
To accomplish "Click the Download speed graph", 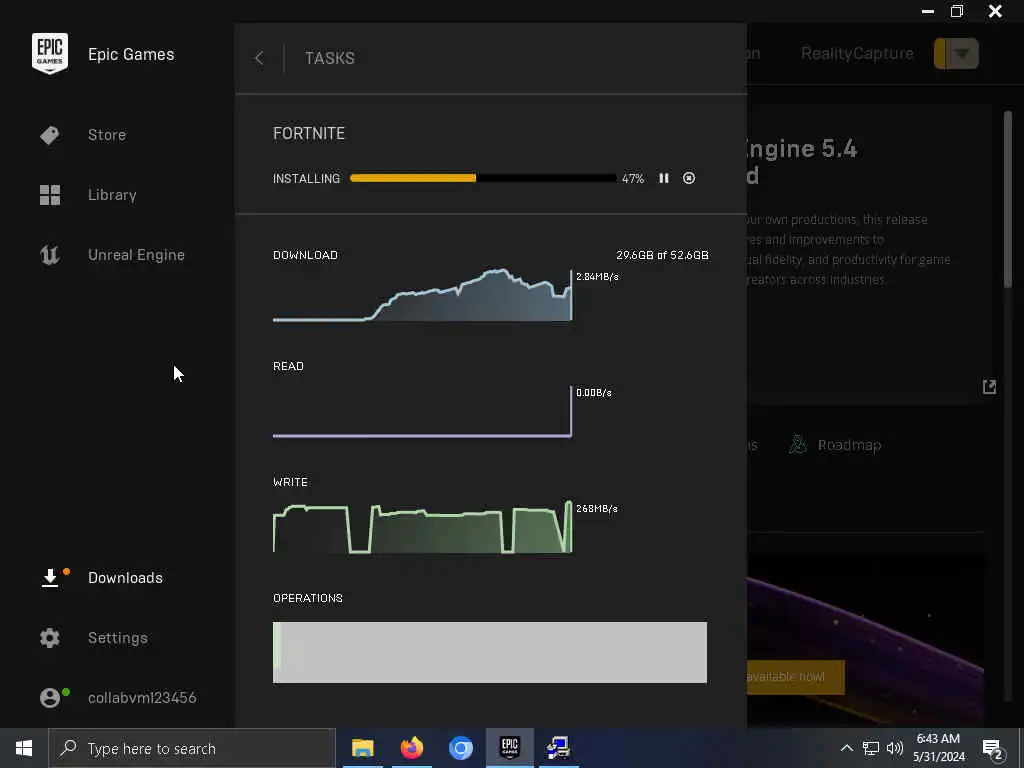I will tap(423, 295).
